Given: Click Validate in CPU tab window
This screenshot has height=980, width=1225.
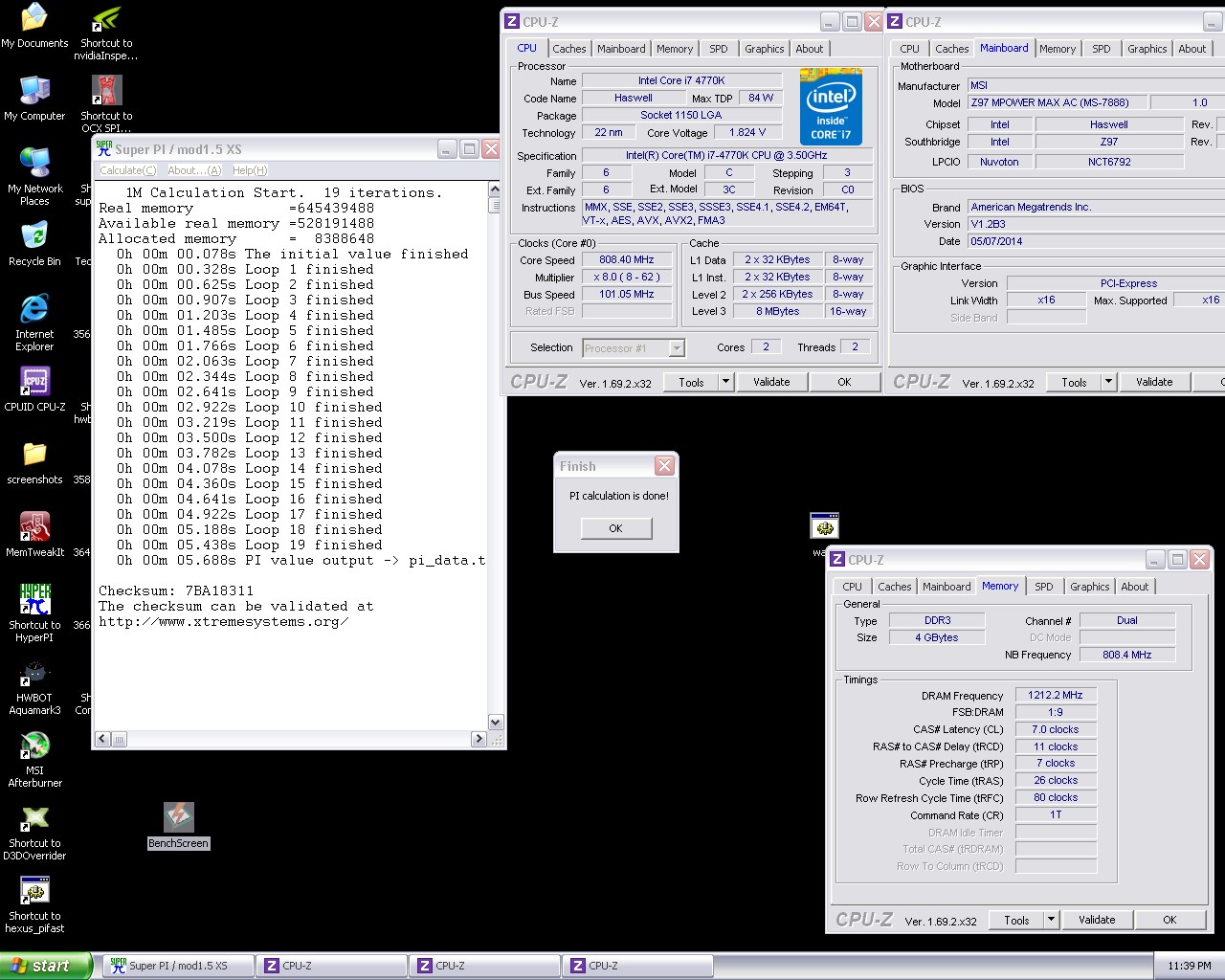Looking at the screenshot, I should click(x=771, y=382).
